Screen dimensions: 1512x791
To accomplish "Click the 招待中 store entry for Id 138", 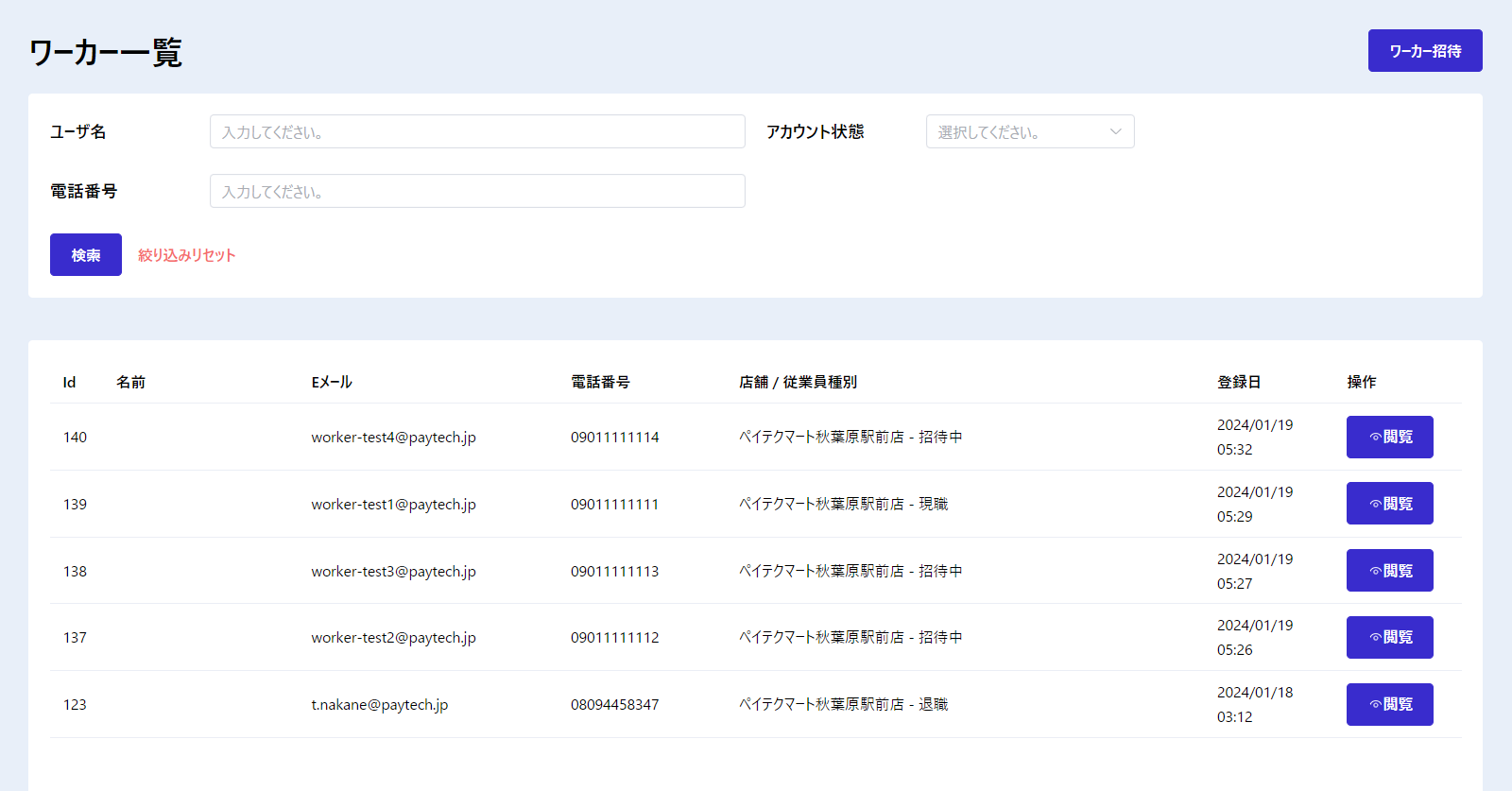I will tap(851, 572).
